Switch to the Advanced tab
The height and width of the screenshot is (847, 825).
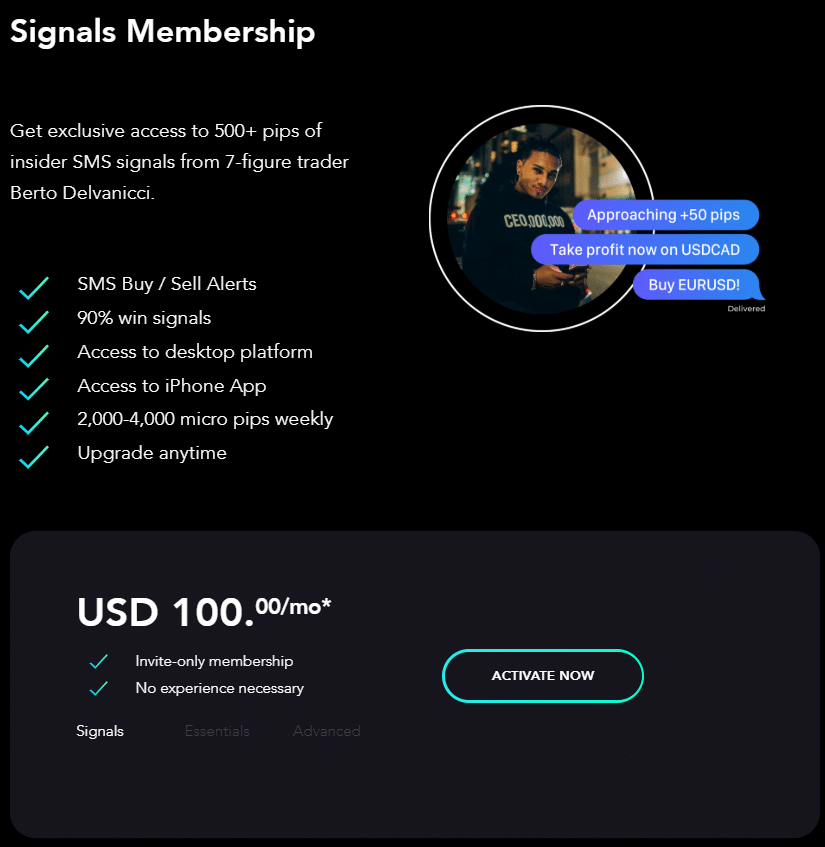point(326,731)
